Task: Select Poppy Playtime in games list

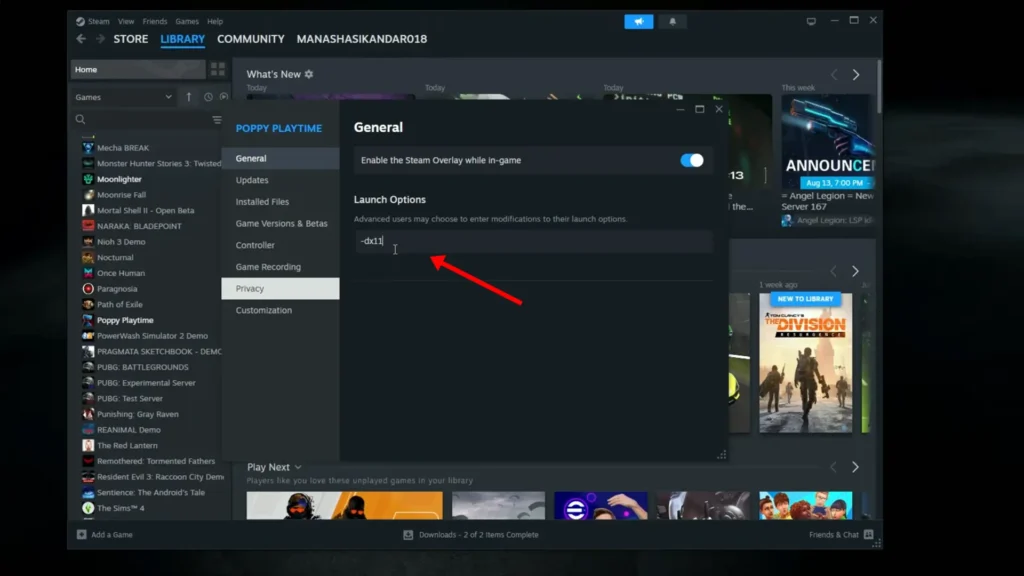Action: [x=125, y=320]
